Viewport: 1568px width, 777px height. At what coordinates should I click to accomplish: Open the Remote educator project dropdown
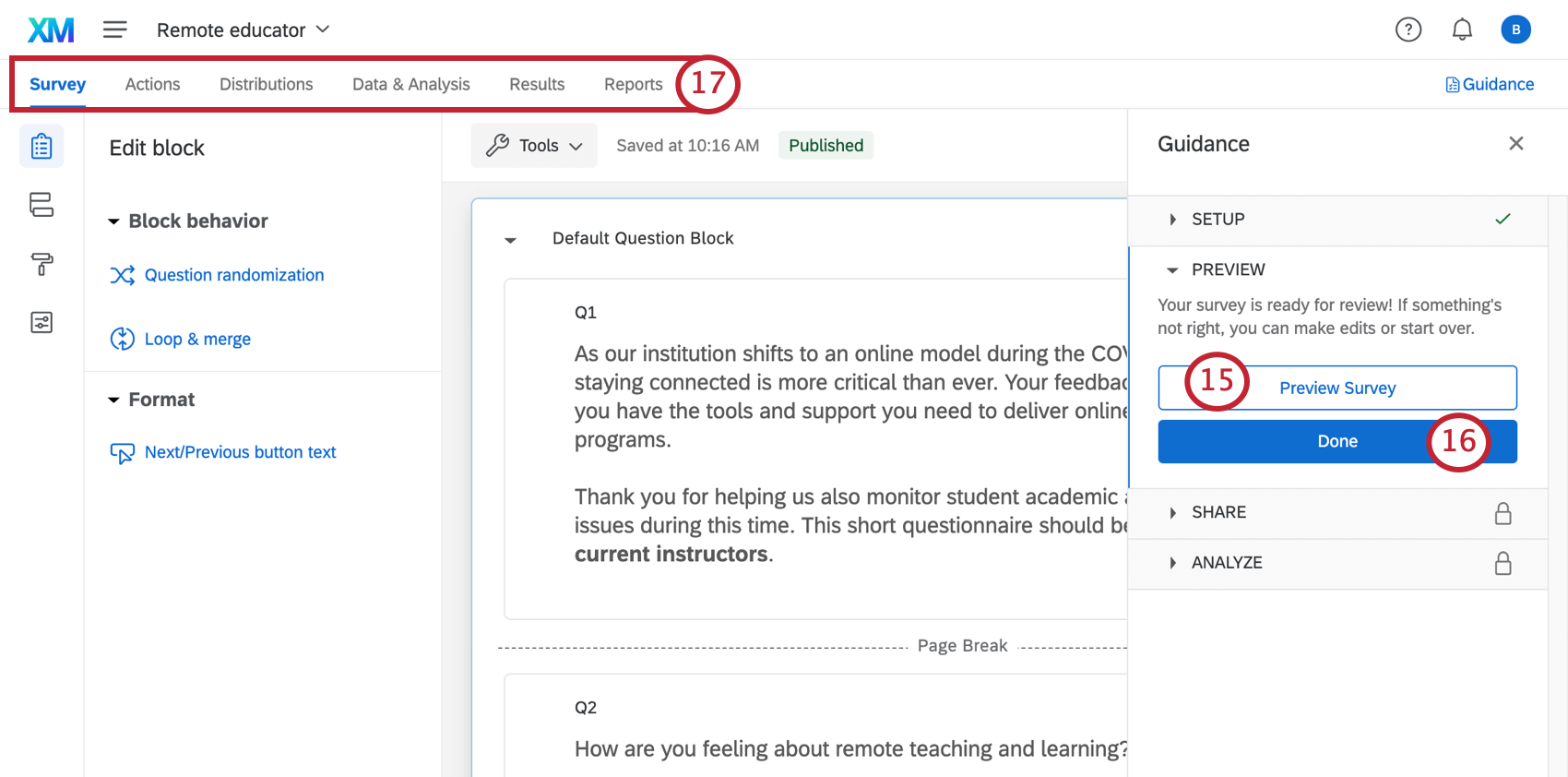click(244, 30)
